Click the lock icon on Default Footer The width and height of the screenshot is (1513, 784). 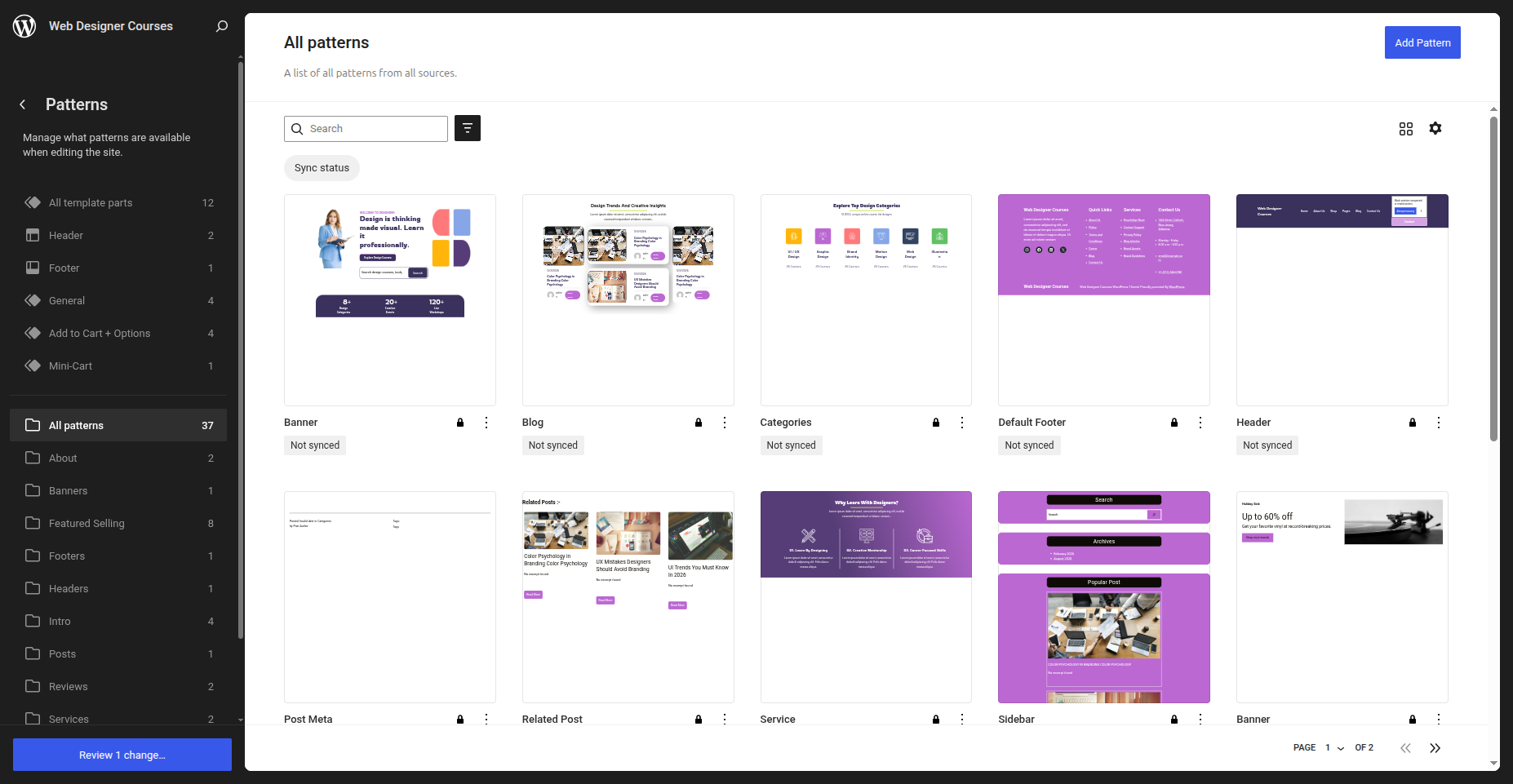[x=1174, y=423]
